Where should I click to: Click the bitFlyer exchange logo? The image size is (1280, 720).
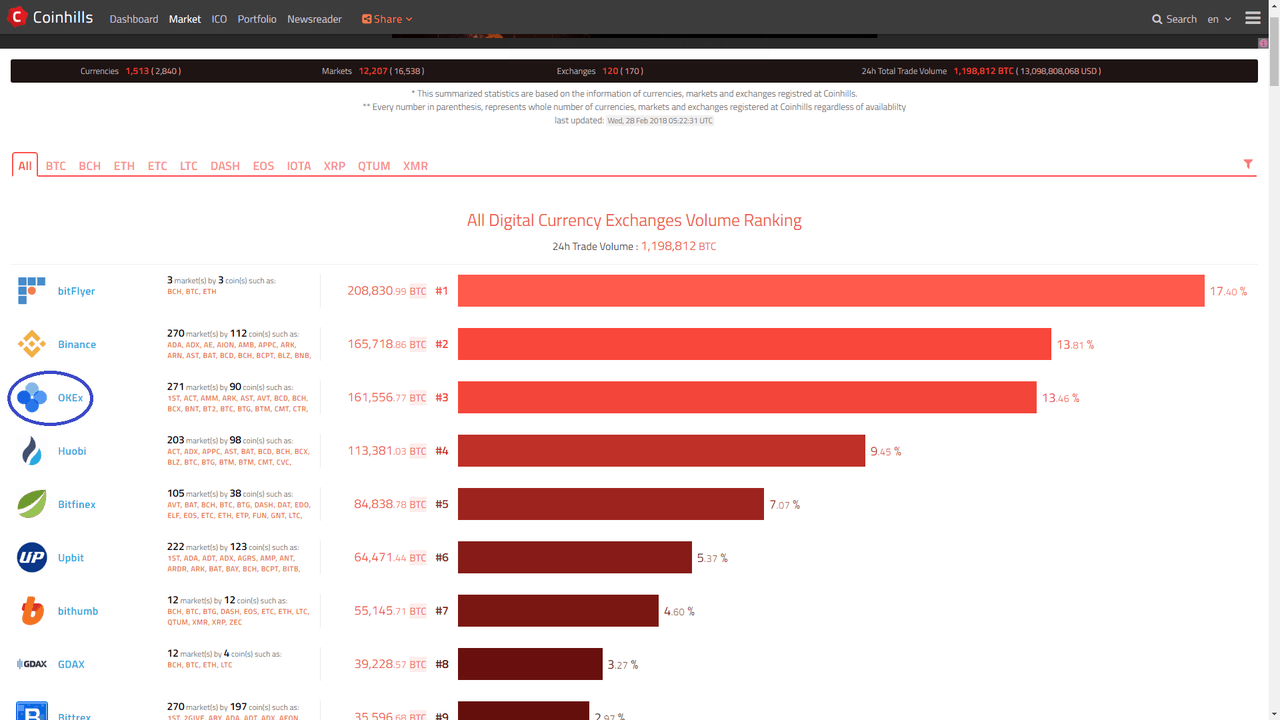tap(32, 291)
